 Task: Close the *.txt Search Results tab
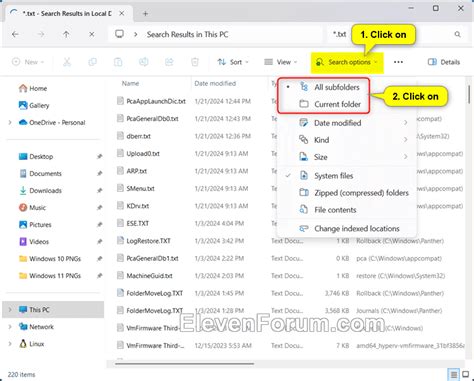point(122,13)
